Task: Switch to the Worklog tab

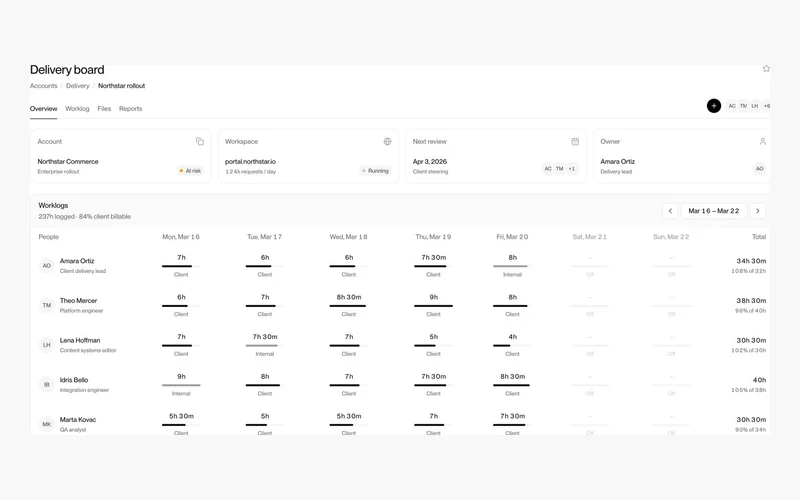Action: click(77, 109)
